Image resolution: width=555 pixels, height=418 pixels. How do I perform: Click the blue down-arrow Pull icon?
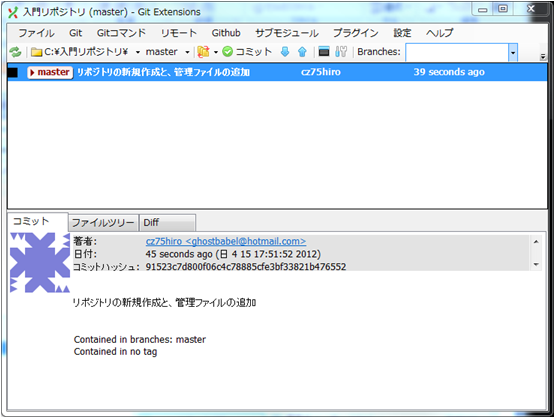285,52
